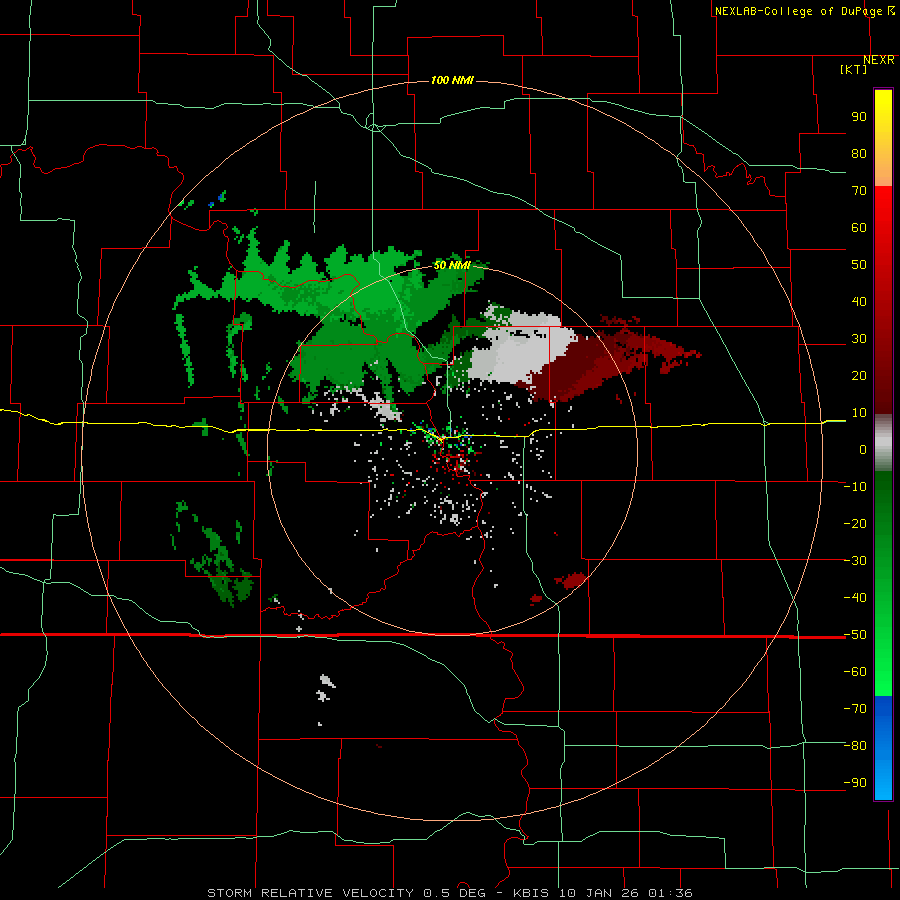Viewport: 900px width, 900px height.
Task: Select the -50 value on velocity scale
Action: click(x=855, y=635)
